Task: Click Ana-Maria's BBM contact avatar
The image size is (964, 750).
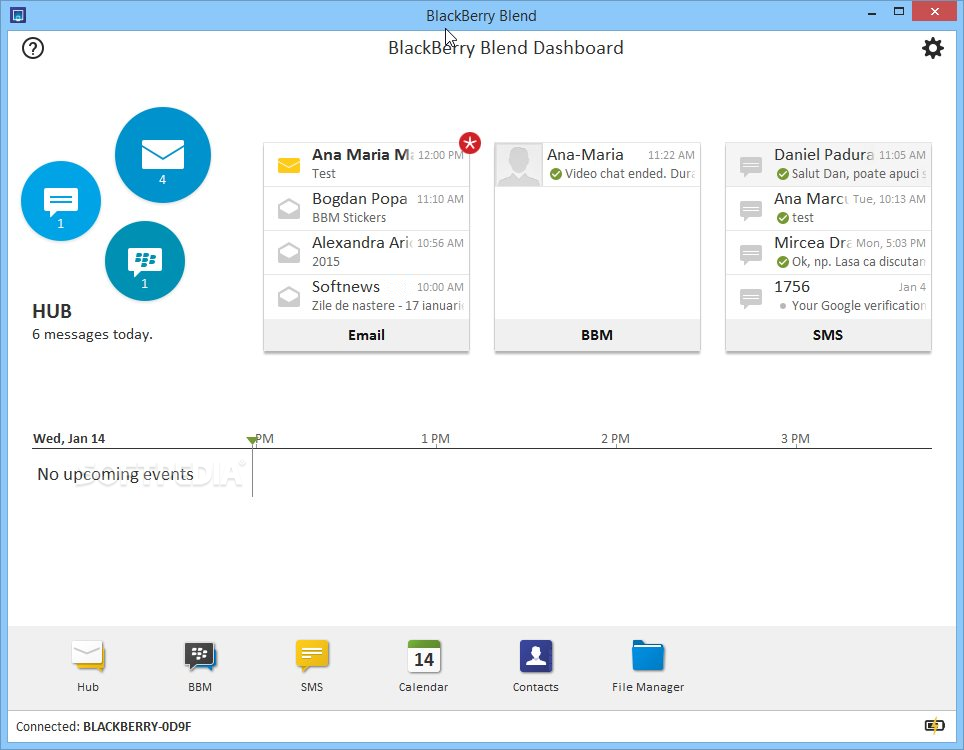Action: (519, 165)
